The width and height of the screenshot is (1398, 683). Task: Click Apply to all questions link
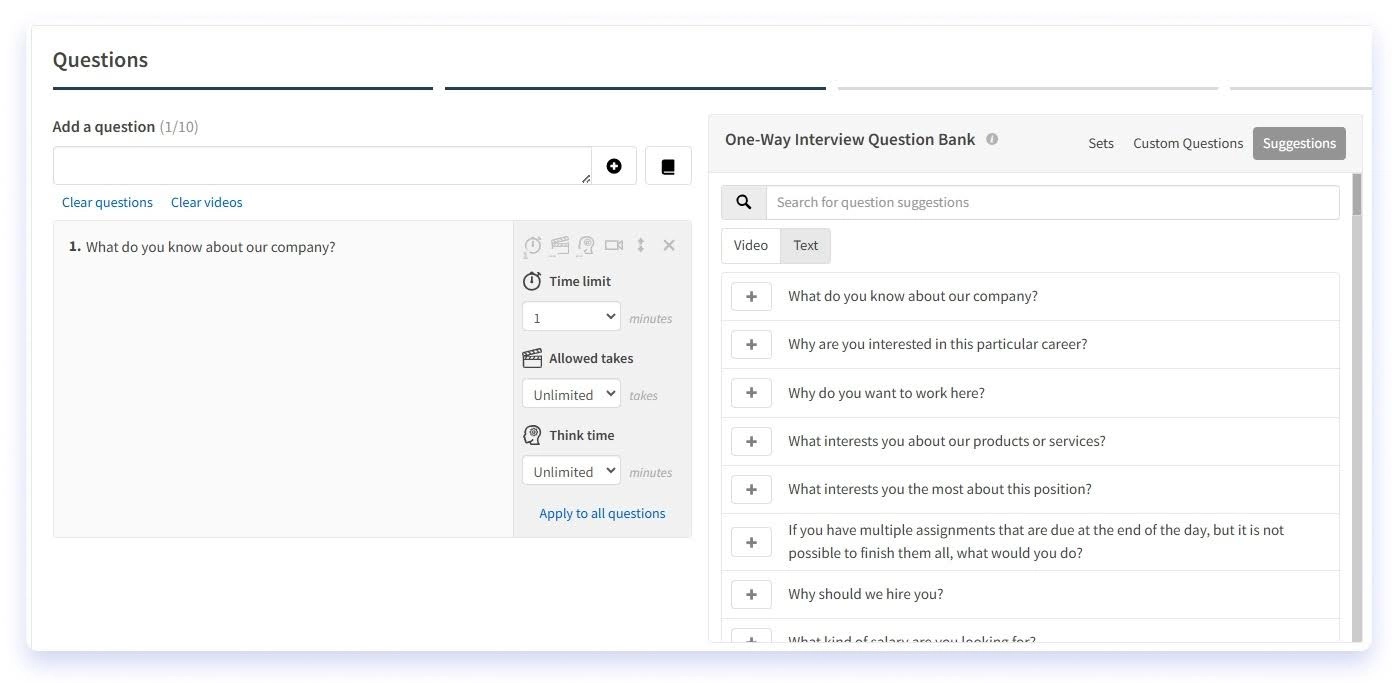(602, 513)
